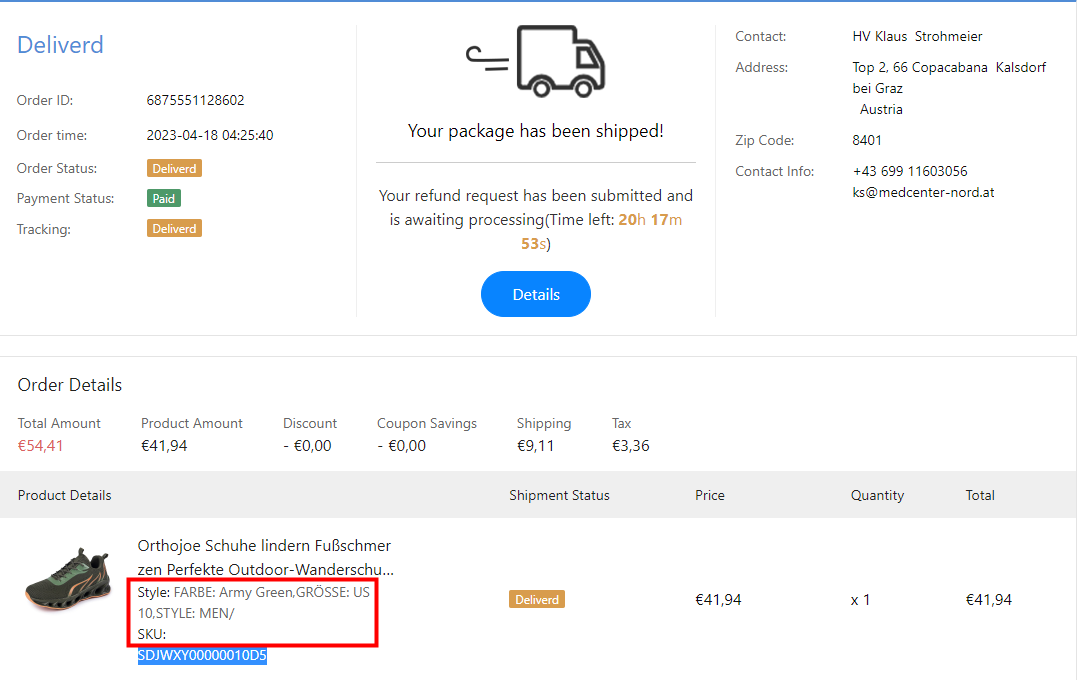Click the Orthojoe Schuhe product title
The height and width of the screenshot is (680, 1077).
tap(264, 557)
